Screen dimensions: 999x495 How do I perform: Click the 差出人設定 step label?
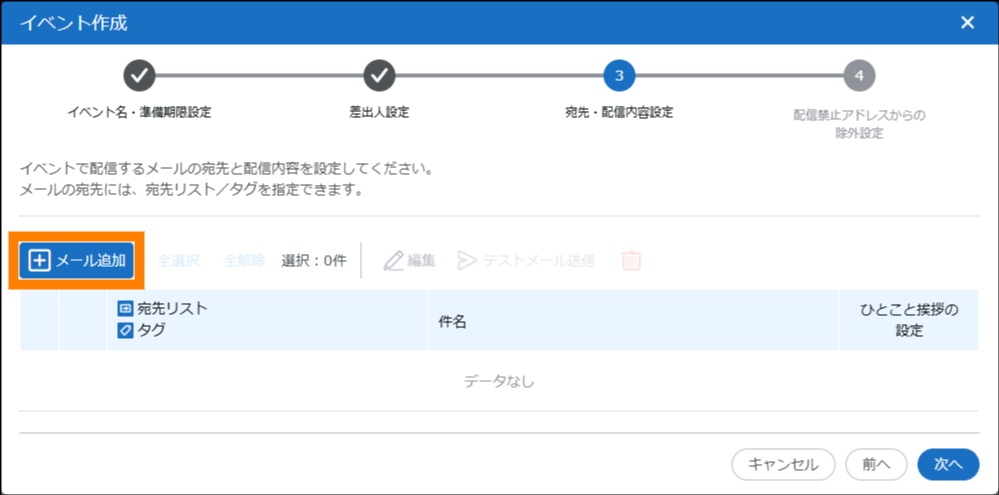379,112
